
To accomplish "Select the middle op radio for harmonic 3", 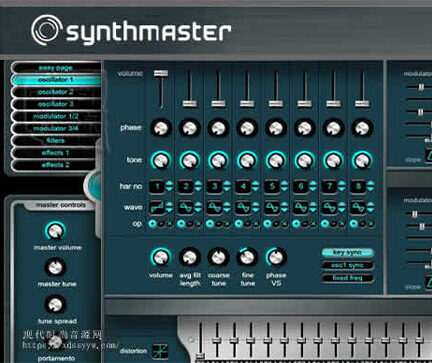I will point(219,224).
